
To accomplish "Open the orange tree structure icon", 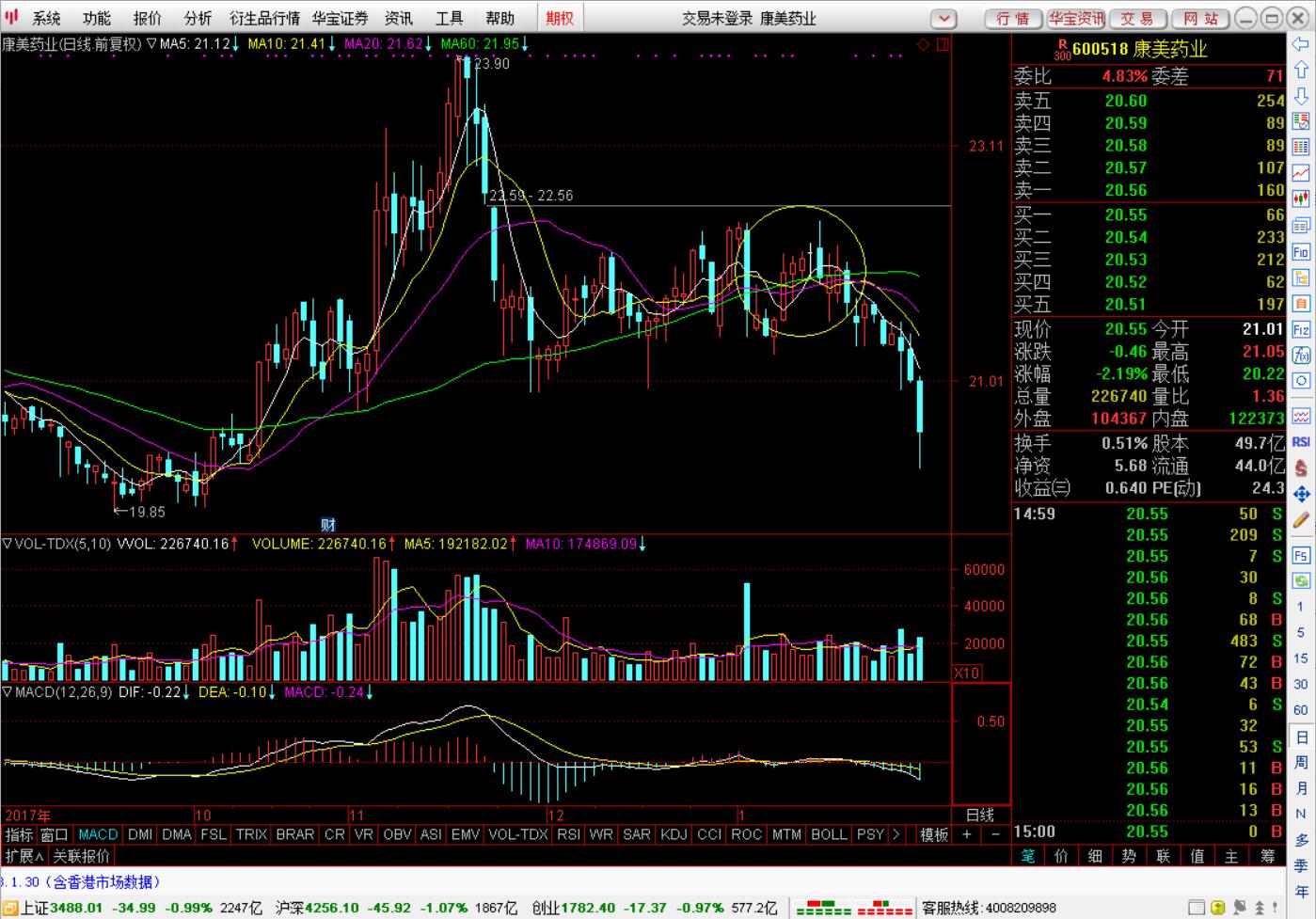I will tap(1301, 277).
